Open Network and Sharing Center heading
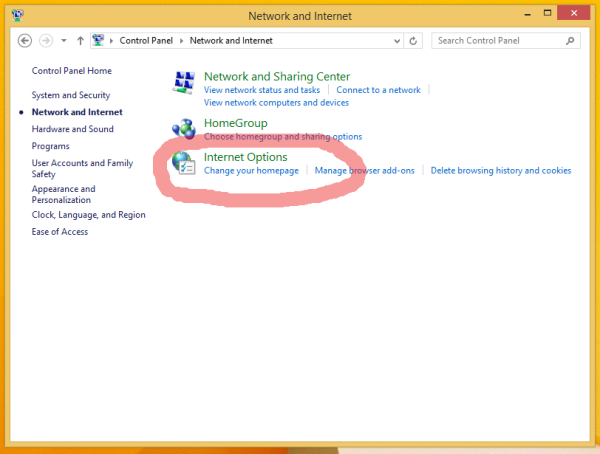 (x=277, y=77)
